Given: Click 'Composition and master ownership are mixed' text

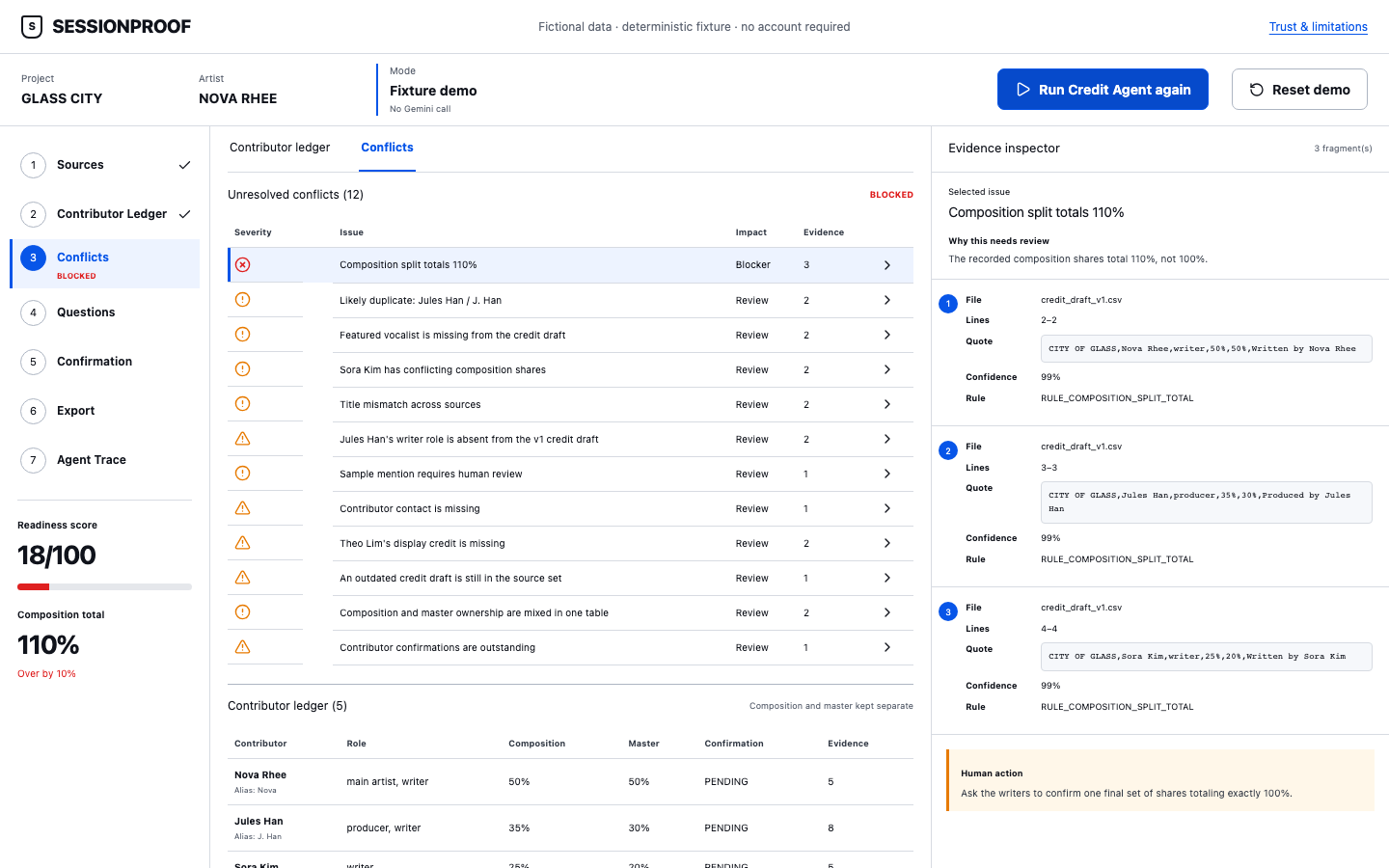Looking at the screenshot, I should coord(474,613).
